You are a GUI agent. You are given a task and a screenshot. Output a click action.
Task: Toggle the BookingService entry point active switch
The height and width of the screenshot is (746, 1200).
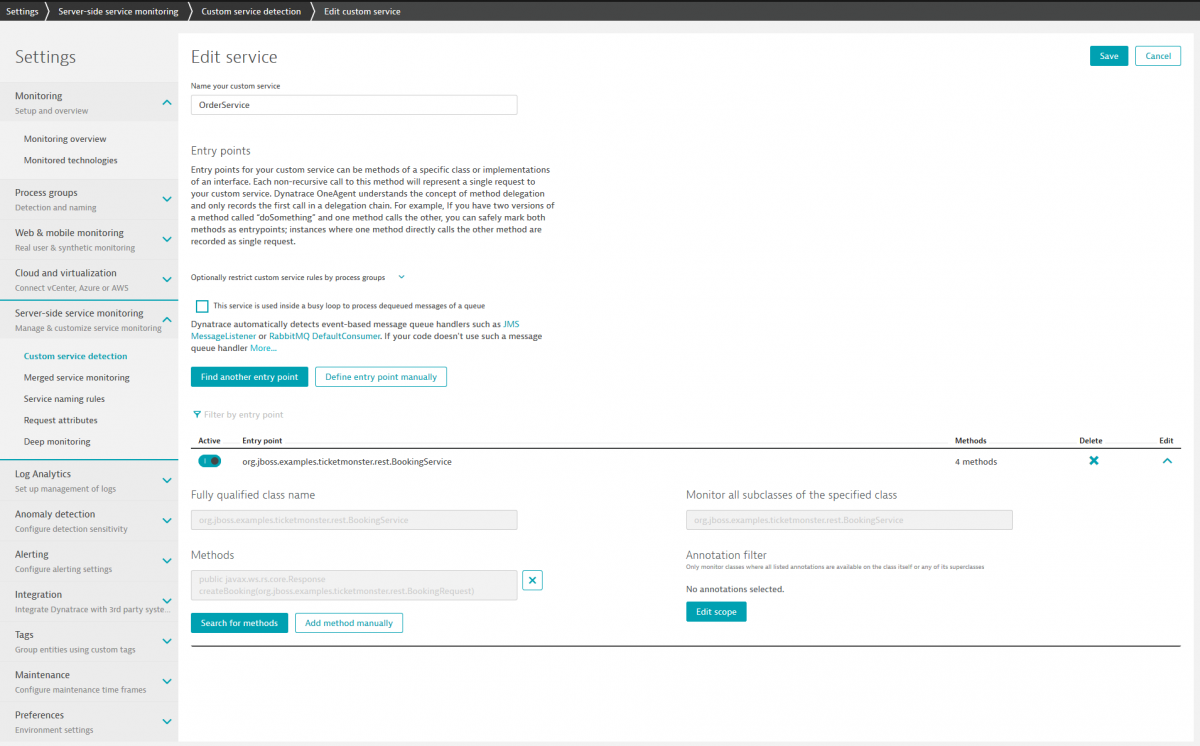(x=210, y=461)
